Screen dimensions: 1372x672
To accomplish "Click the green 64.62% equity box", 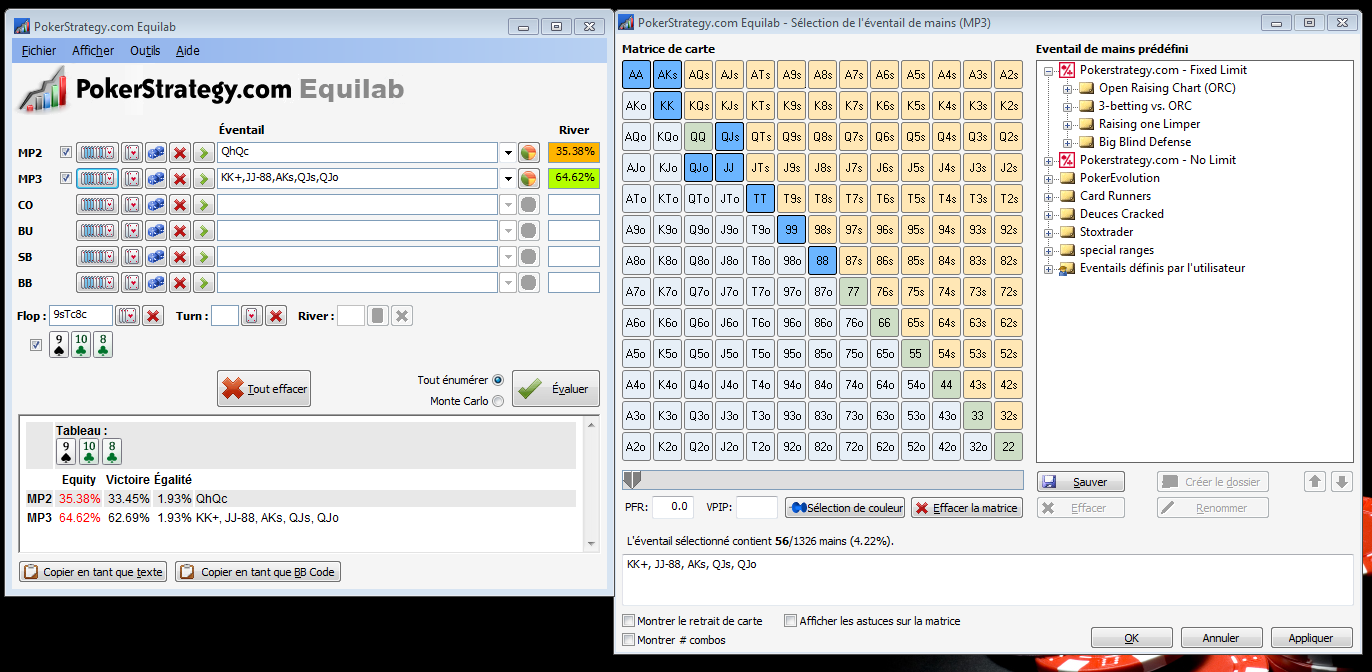I will tap(574, 178).
